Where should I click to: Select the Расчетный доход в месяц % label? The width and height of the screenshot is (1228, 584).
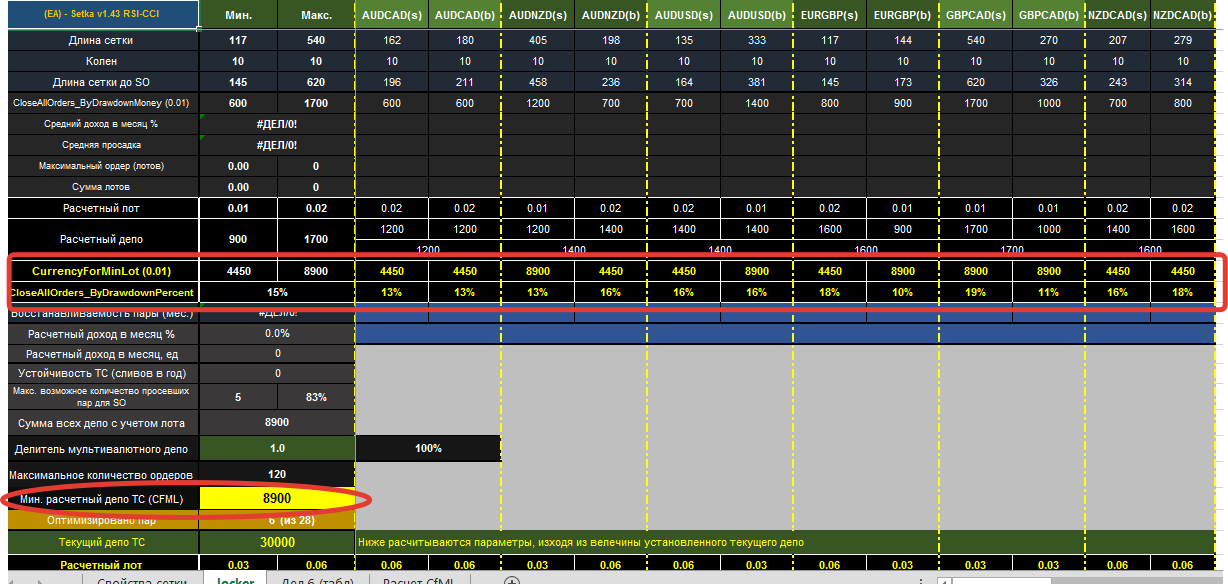[x=103, y=334]
